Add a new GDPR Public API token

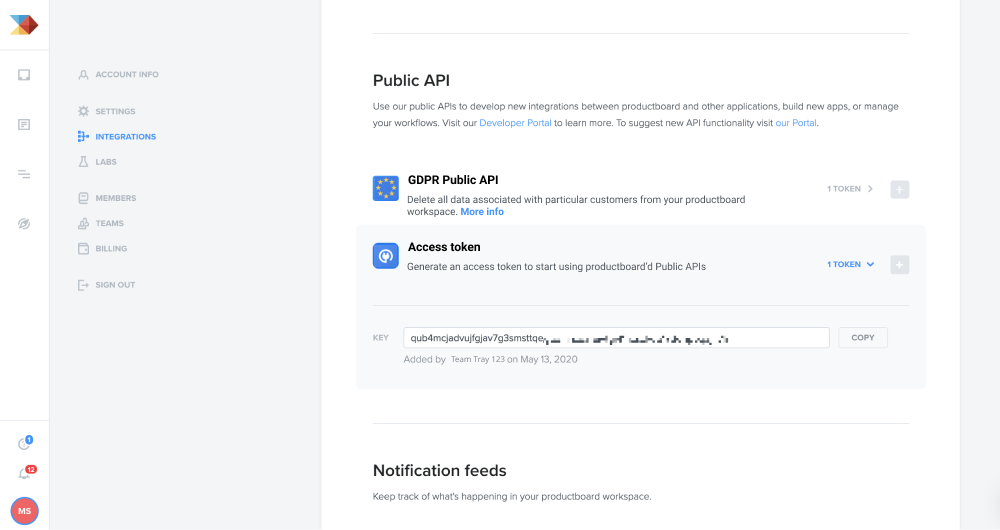(899, 189)
